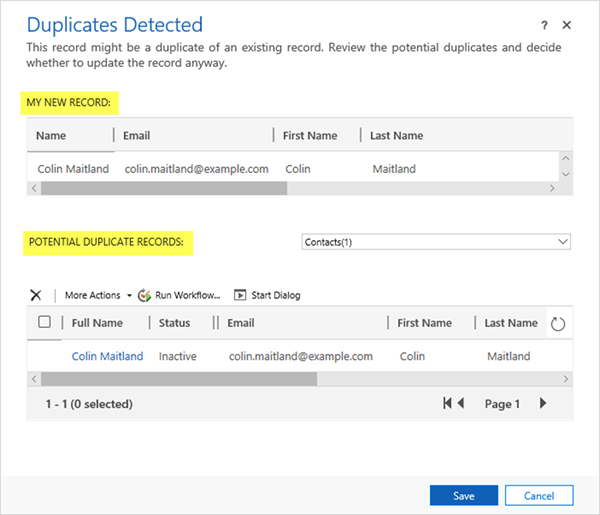This screenshot has height=515, width=600.
Task: Sort duplicates by the Status column header
Action: point(176,323)
